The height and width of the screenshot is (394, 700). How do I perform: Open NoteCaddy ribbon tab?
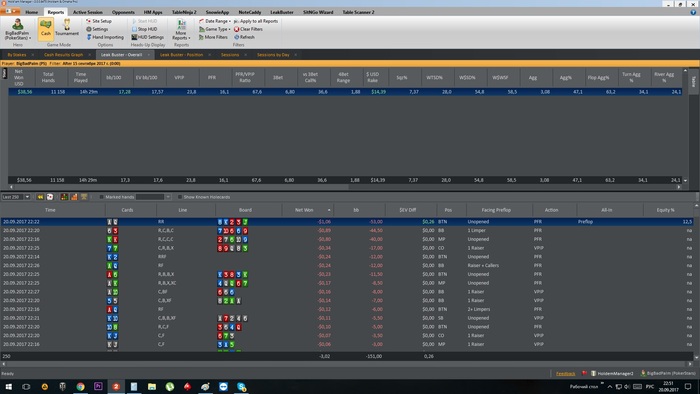[250, 12]
